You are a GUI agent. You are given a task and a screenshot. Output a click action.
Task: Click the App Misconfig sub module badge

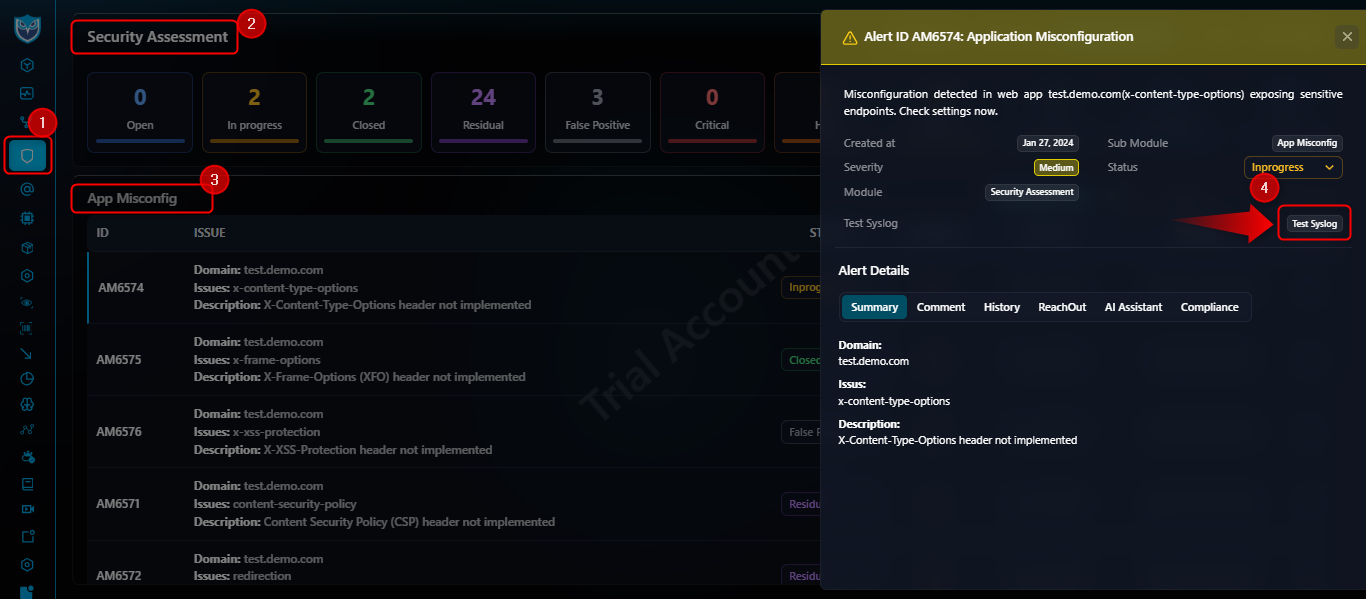(1308, 143)
